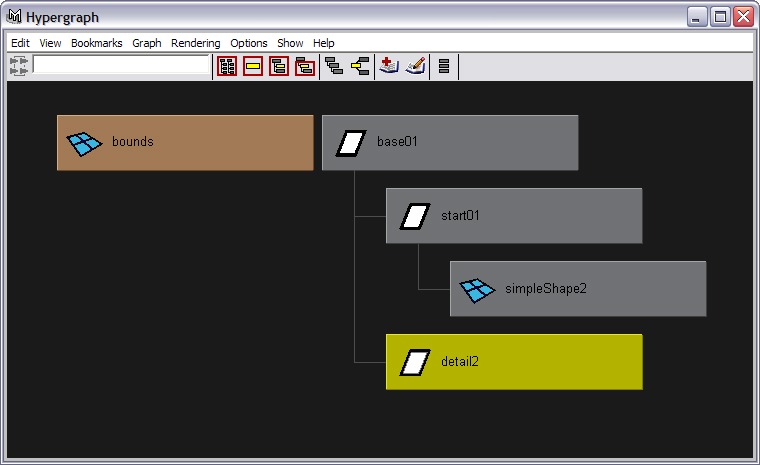
Task: Select the base01 node
Action: click(x=450, y=143)
